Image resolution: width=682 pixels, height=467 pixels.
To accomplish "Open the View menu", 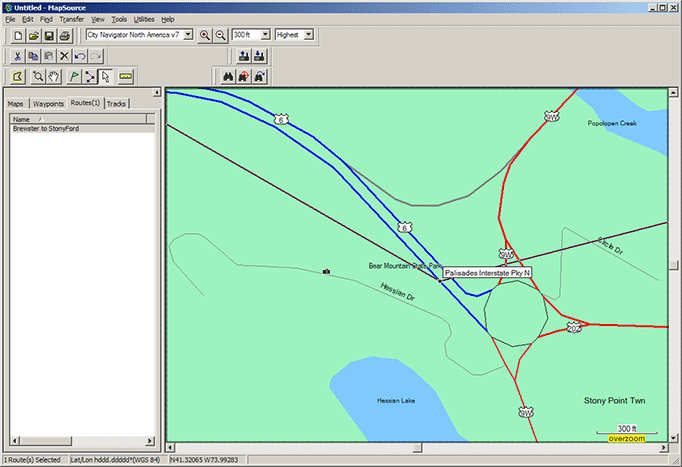I will point(97,19).
